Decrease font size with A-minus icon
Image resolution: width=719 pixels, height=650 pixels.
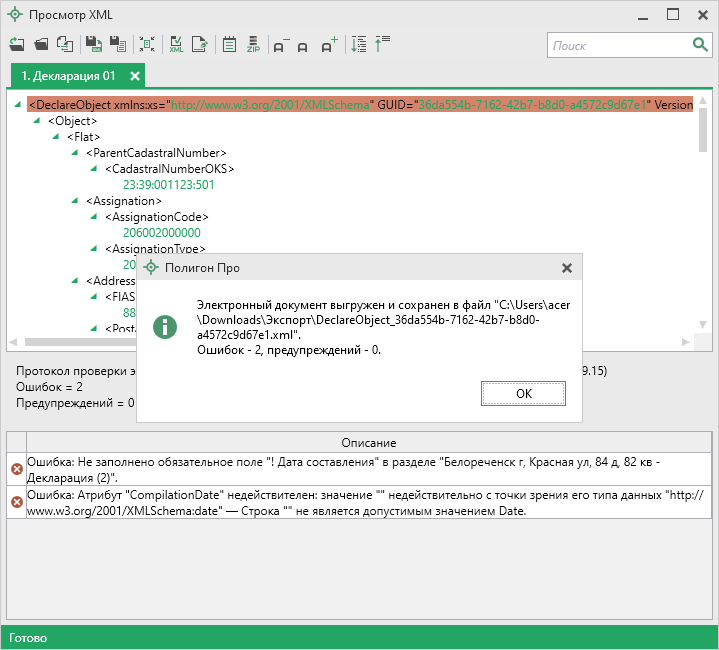click(x=280, y=45)
